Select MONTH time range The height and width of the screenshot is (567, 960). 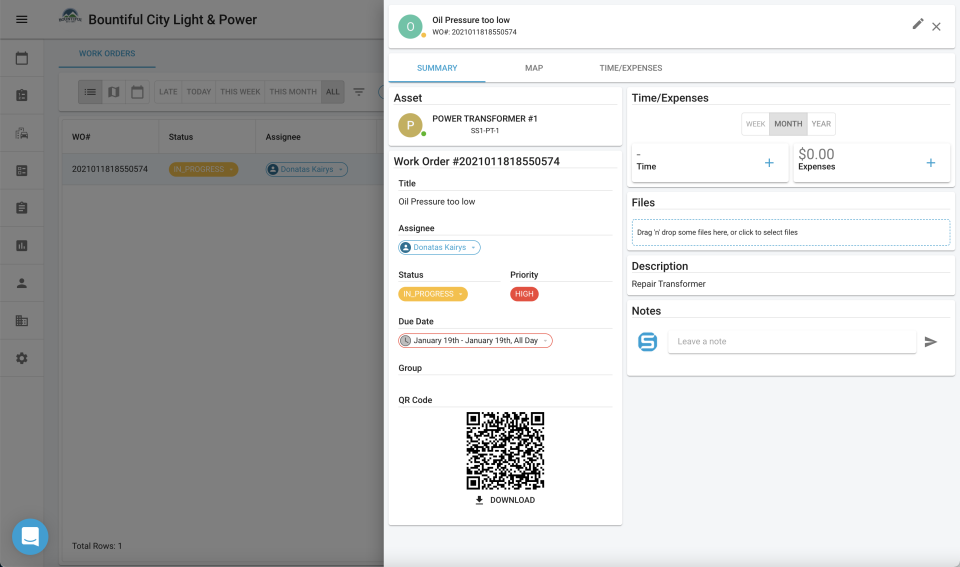click(x=788, y=124)
